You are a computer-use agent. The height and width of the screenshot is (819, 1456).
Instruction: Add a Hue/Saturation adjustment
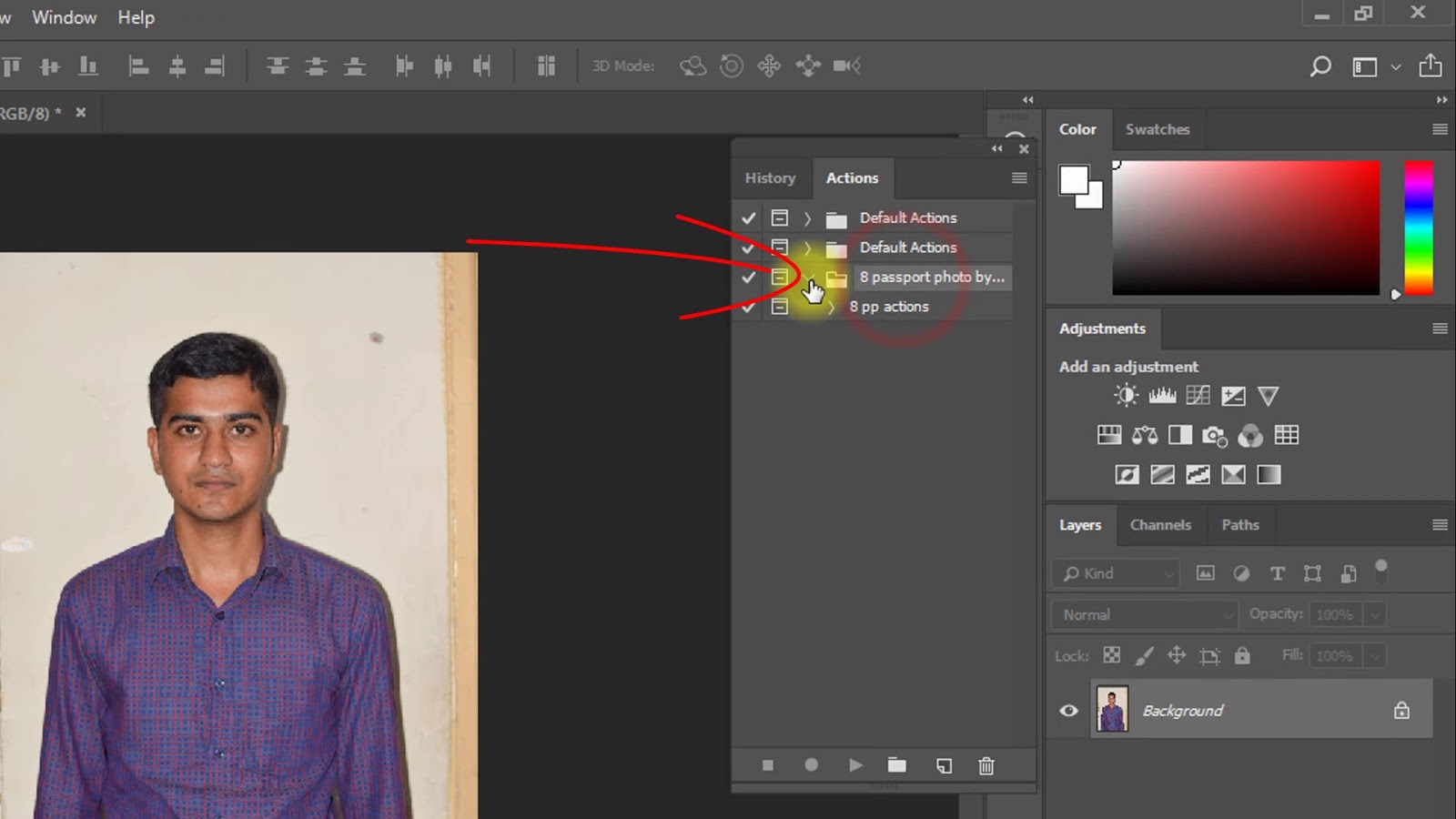1109,435
